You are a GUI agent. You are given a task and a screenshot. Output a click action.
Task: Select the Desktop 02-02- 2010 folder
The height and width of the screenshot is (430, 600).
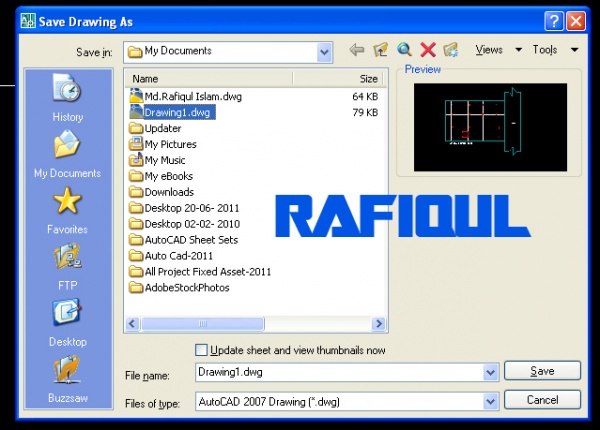pos(185,224)
